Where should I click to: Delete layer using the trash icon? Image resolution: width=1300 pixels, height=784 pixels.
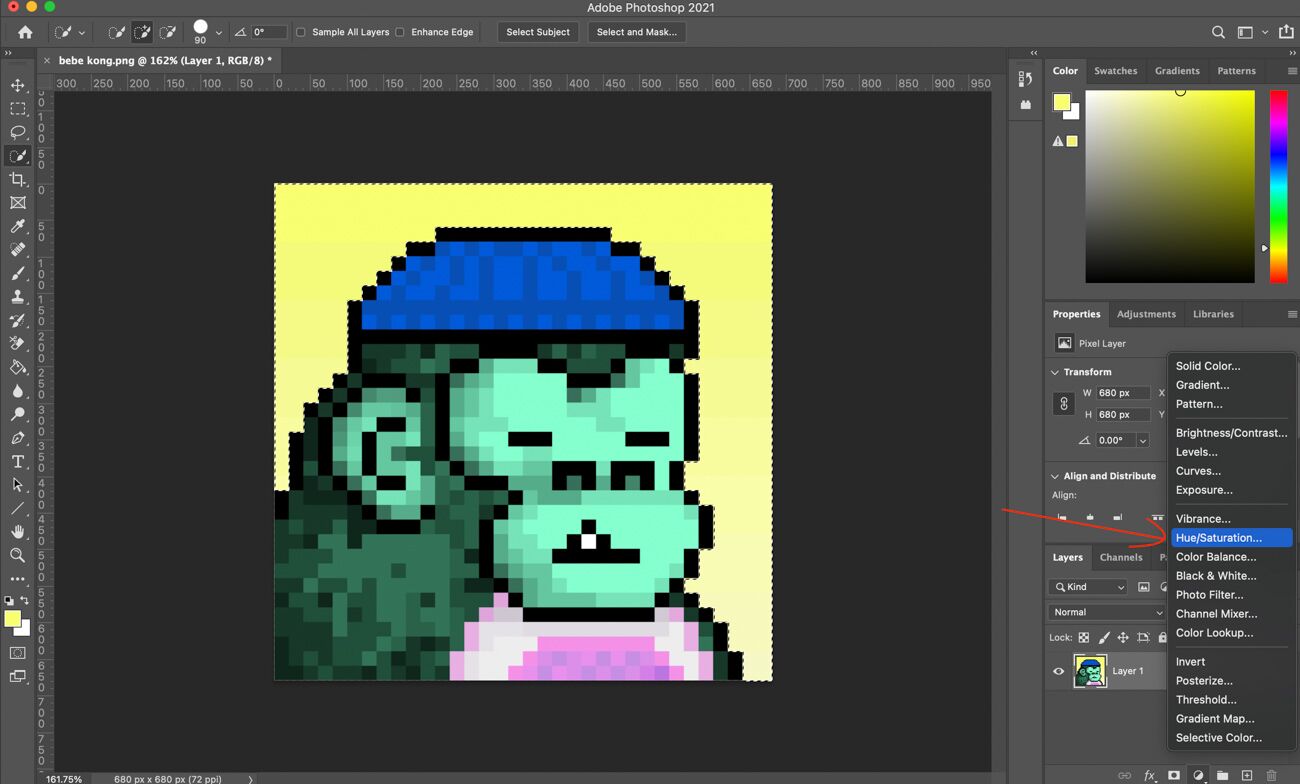point(1271,775)
